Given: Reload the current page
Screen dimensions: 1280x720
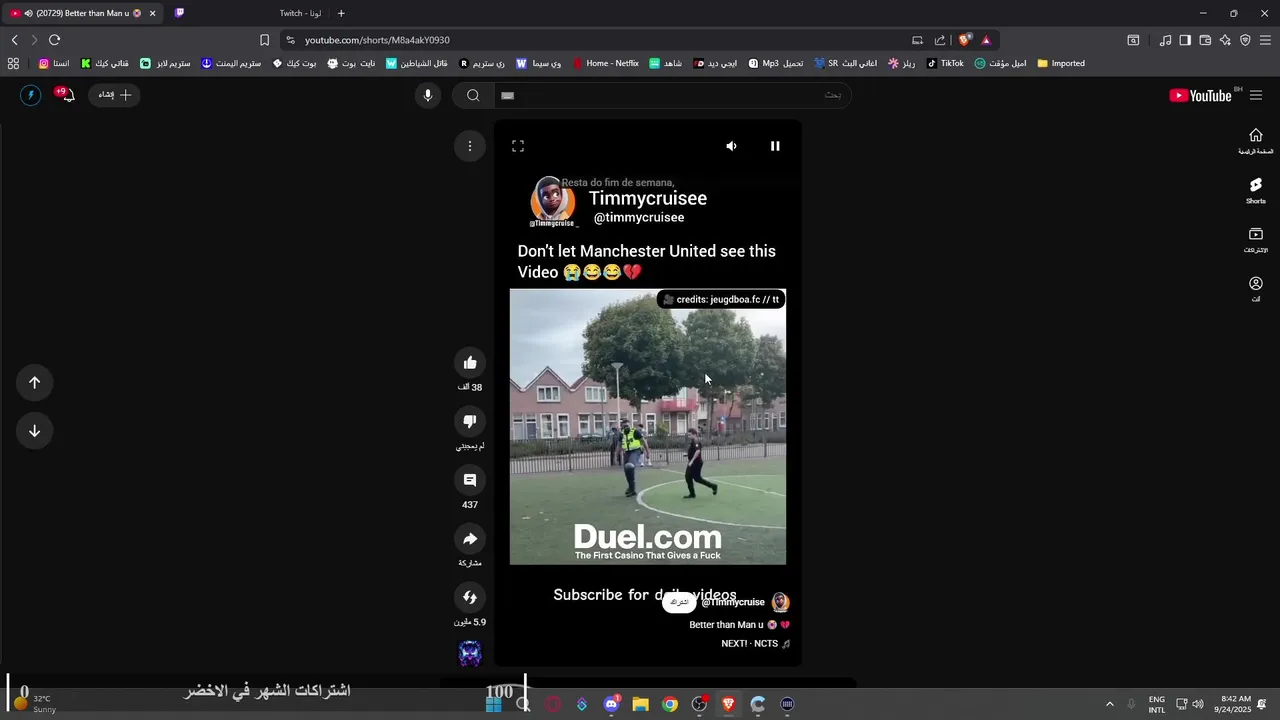Looking at the screenshot, I should click(x=54, y=40).
